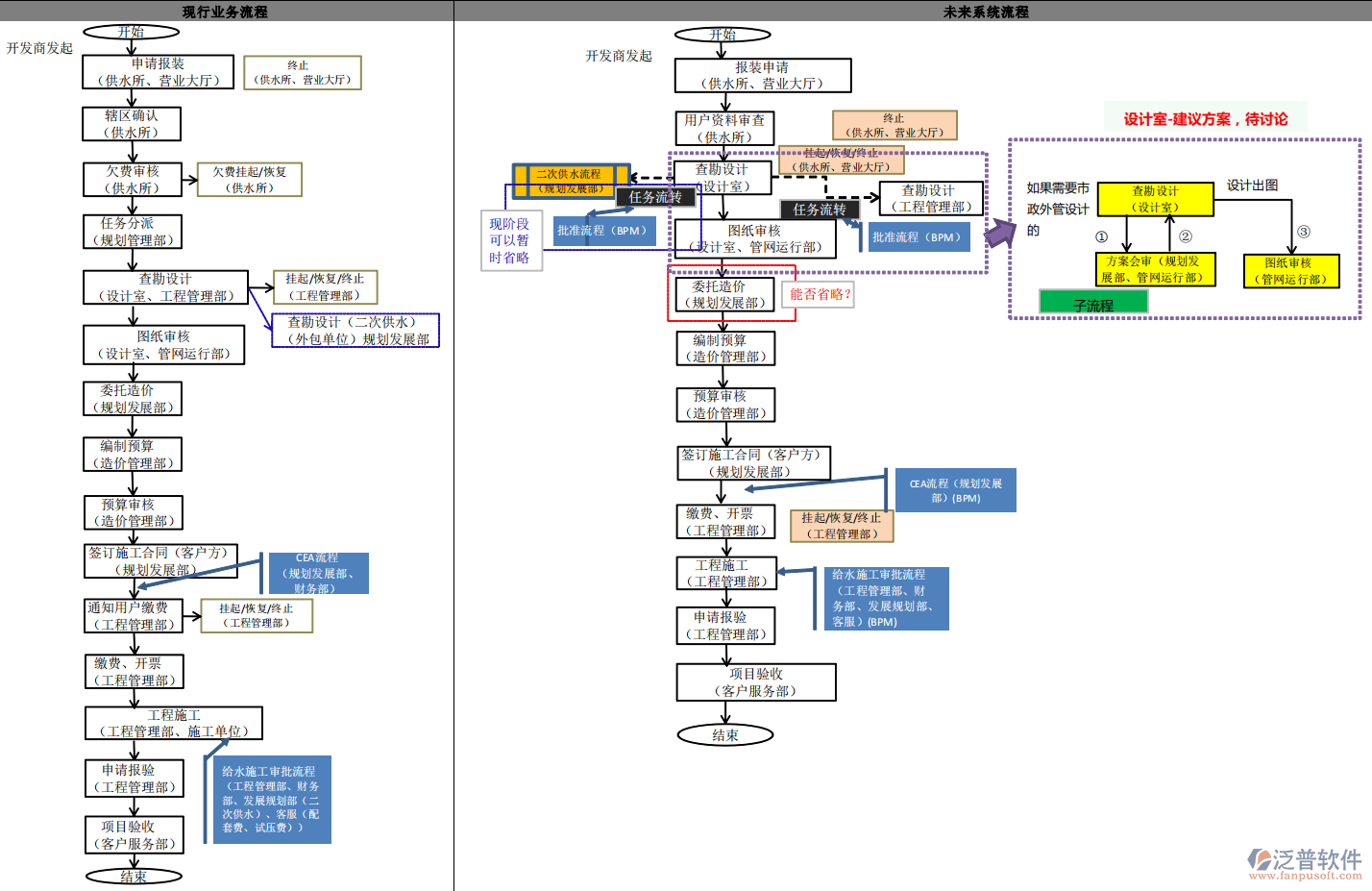This screenshot has height=891, width=1372.
Task: Click the 用户资料审查（供水所）step
Action: pos(724,129)
